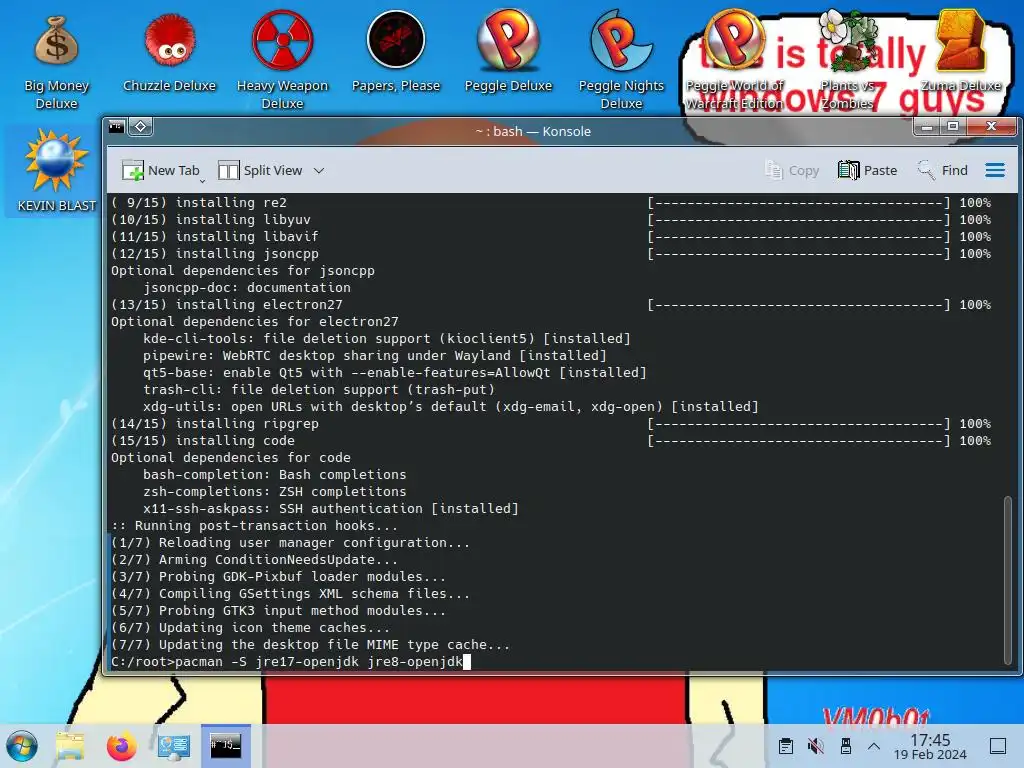Click 'jsoncpp-doc: documentation' line
The width and height of the screenshot is (1024, 768).
[x=247, y=287]
